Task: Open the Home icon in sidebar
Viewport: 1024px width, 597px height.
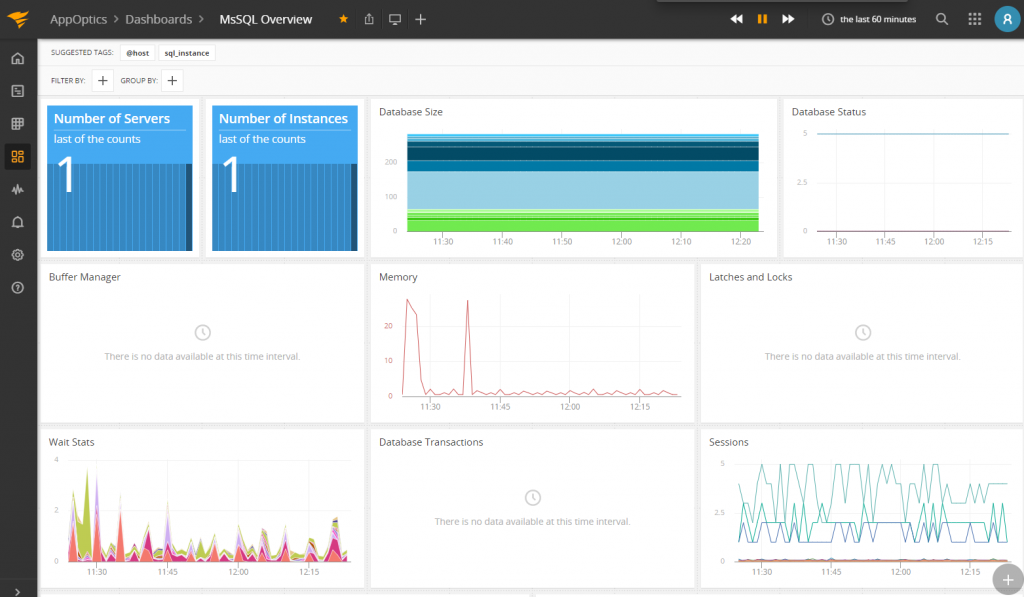Action: pyautogui.click(x=17, y=58)
